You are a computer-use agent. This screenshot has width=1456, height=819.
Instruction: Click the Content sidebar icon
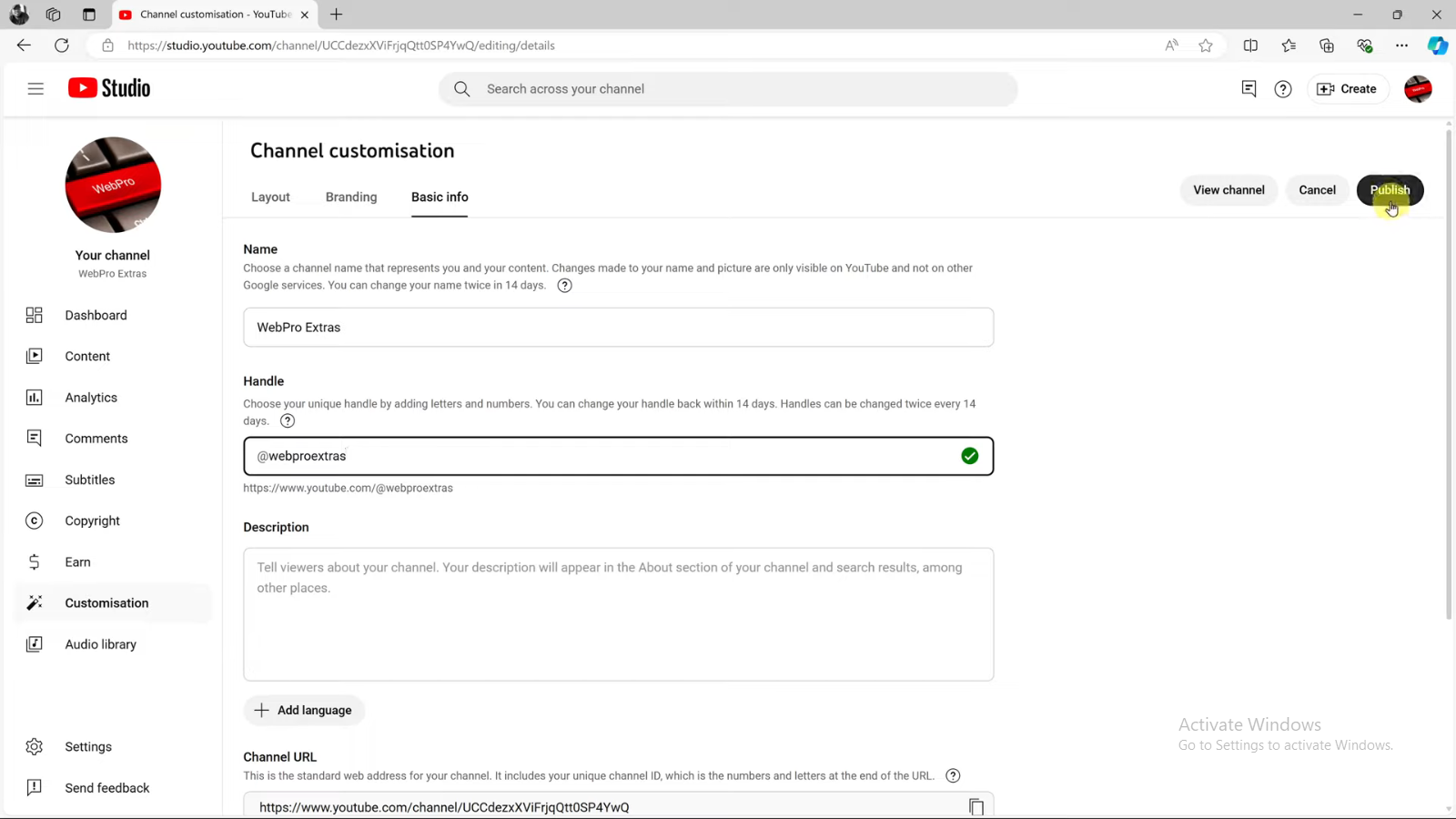point(35,356)
